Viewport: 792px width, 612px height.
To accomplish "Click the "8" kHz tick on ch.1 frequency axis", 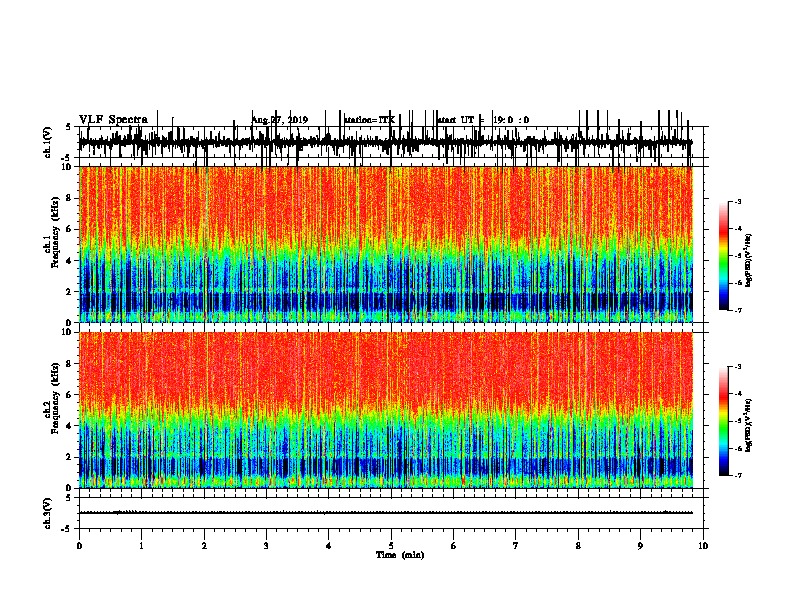I will click(69, 198).
